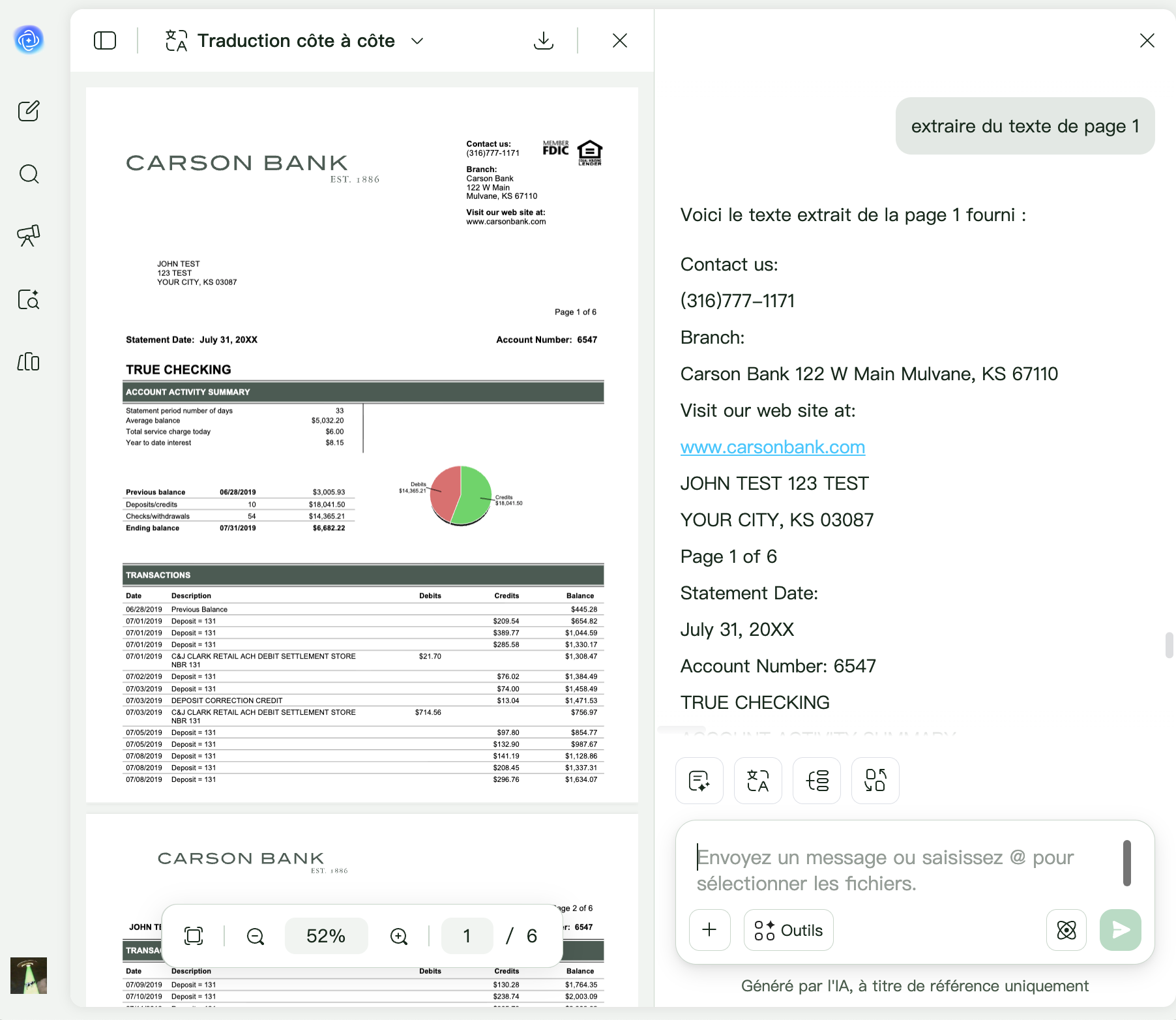Toggle the deep thinking atom icon
Viewport: 1176px width, 1020px height.
click(x=1066, y=930)
